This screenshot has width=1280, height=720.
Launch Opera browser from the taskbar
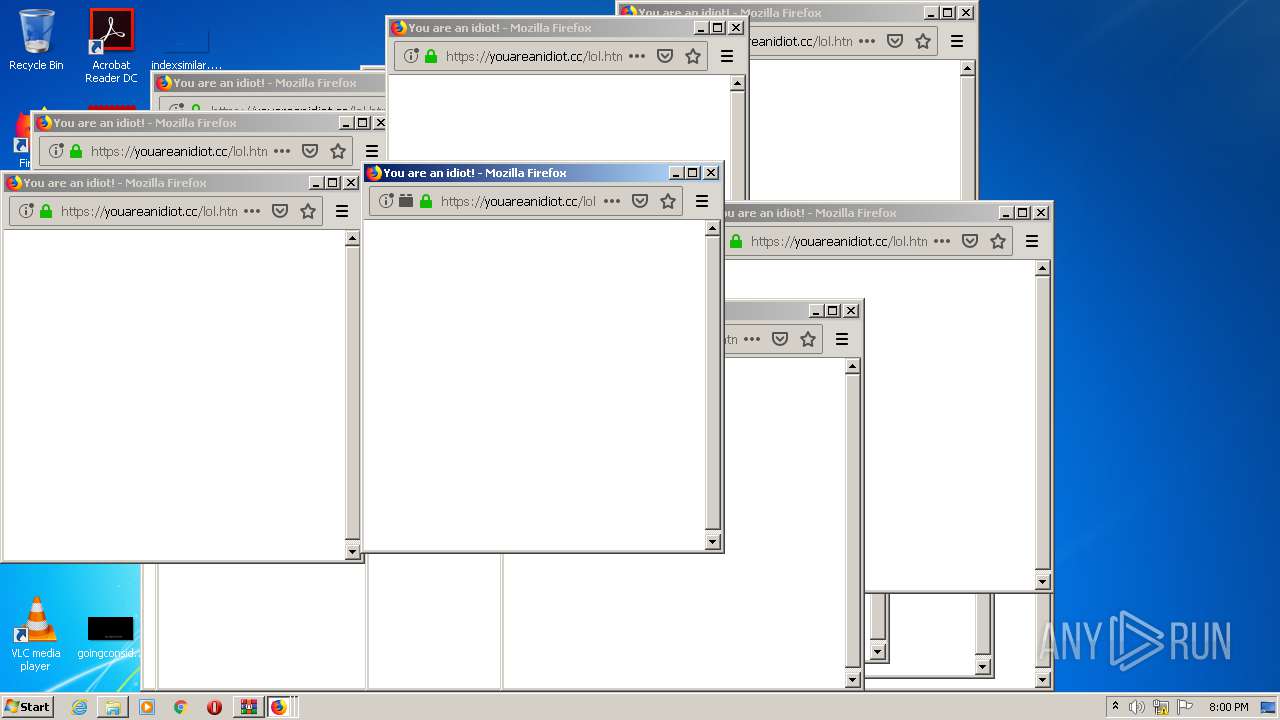tap(214, 707)
